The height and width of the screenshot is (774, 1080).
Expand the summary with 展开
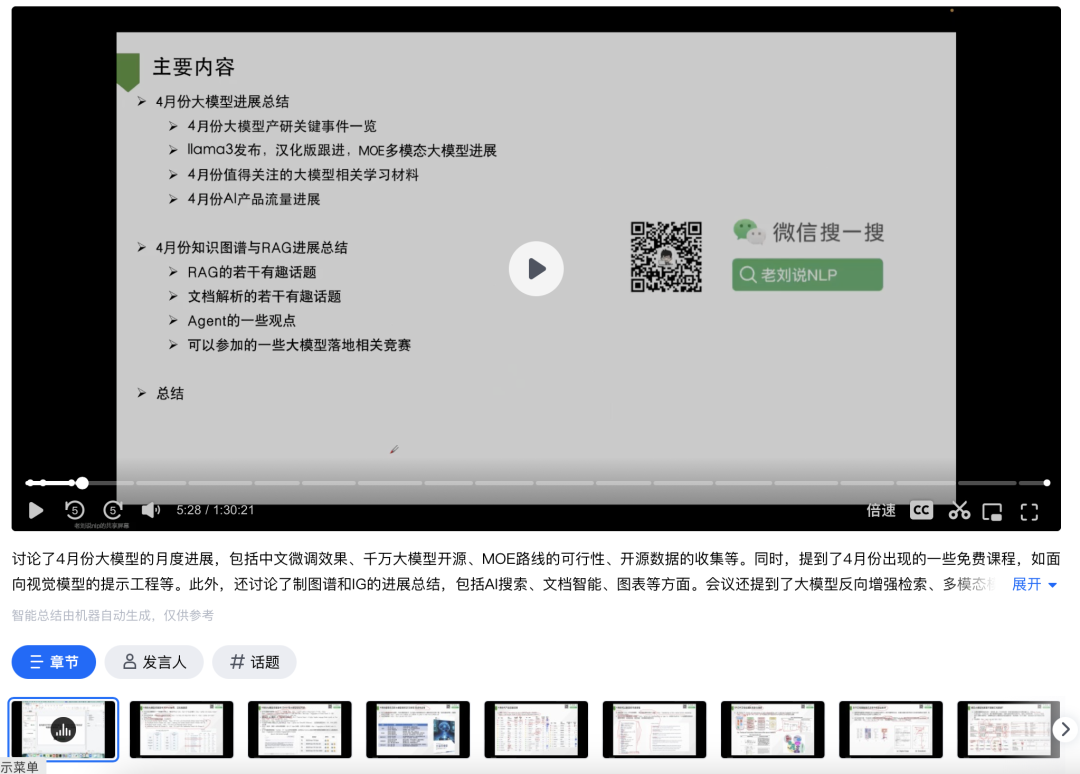(1034, 584)
